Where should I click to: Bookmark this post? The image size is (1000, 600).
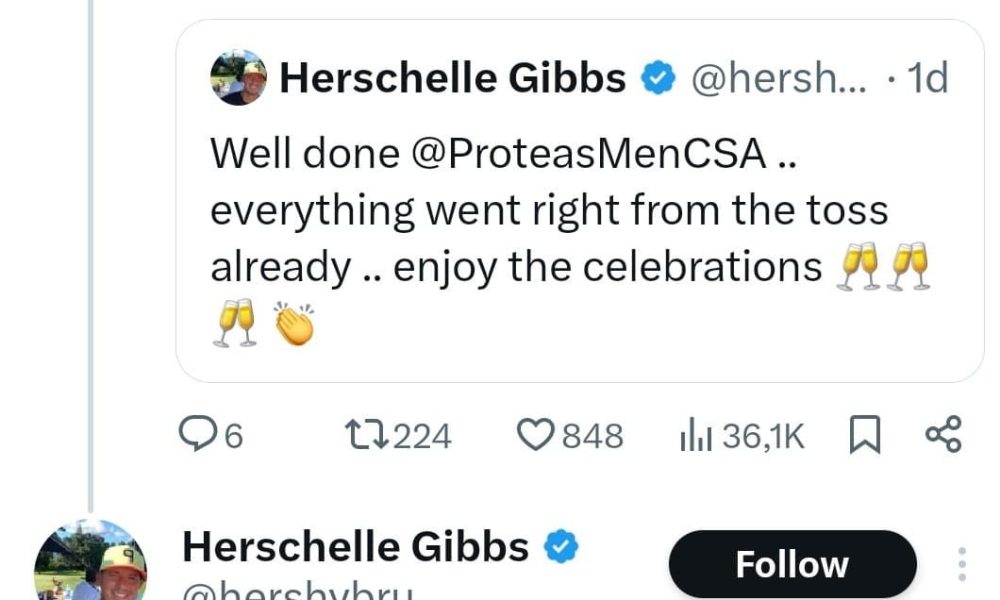click(x=865, y=434)
